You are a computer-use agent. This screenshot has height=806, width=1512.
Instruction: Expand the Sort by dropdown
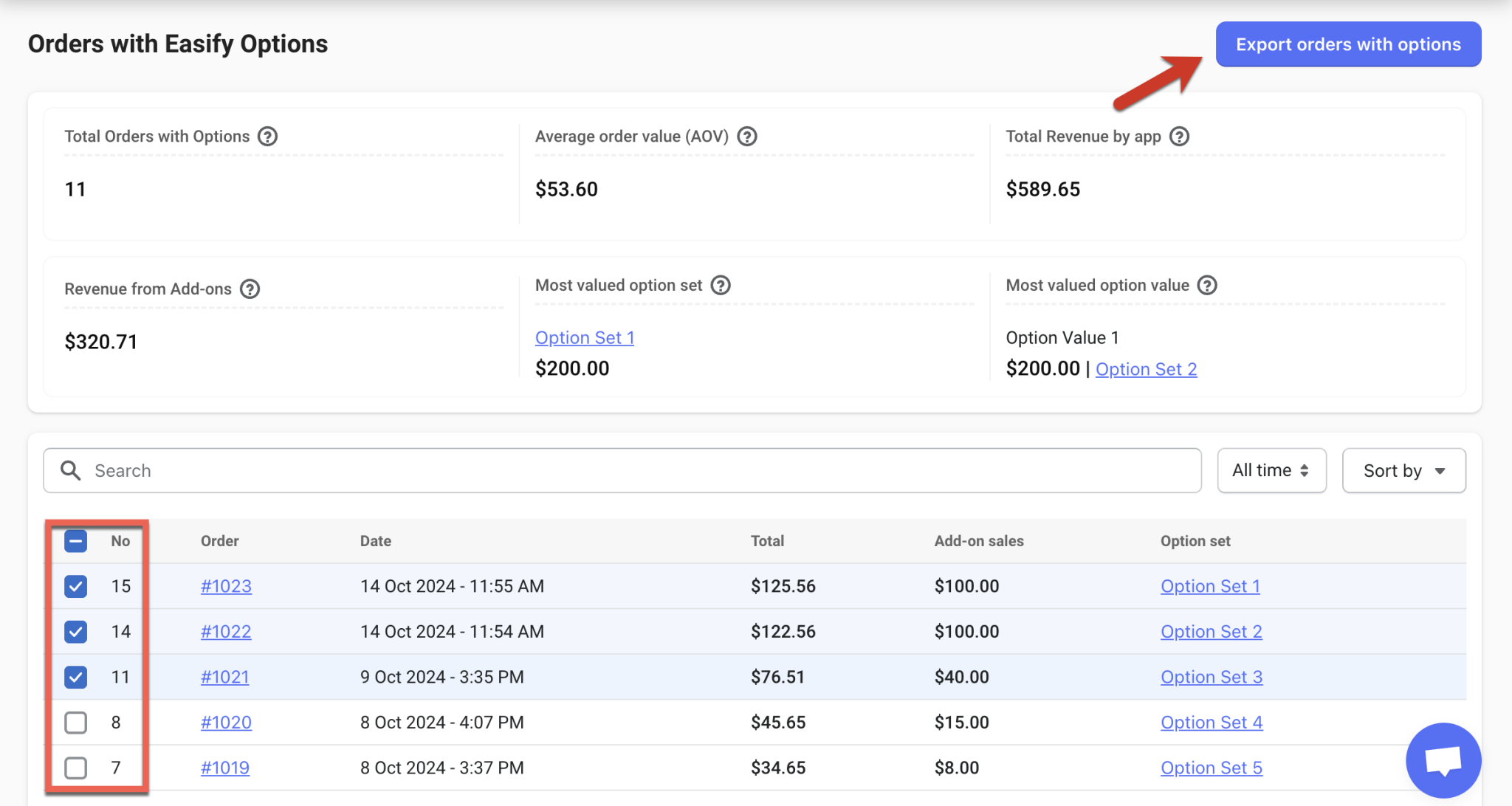[1403, 470]
